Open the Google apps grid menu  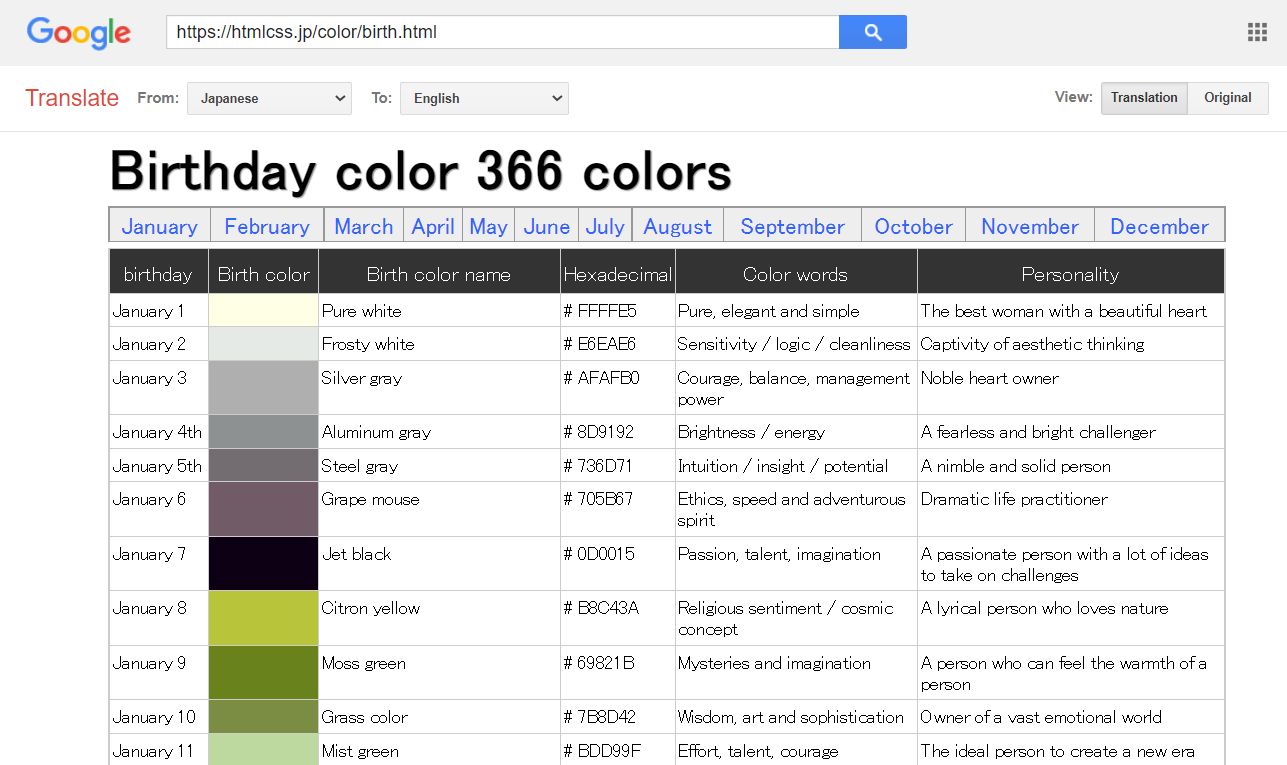[x=1256, y=31]
